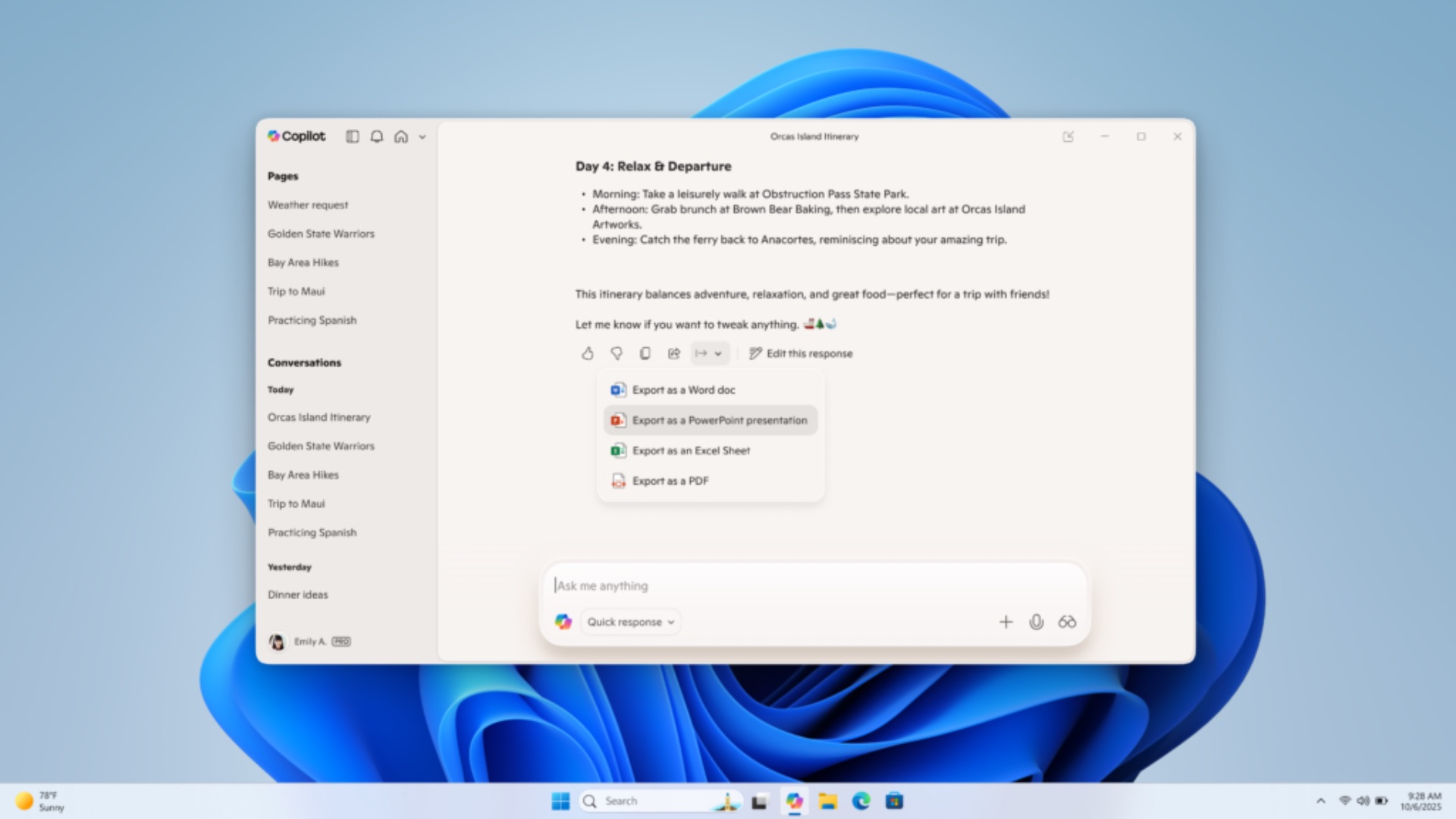Expand the Quick response mode selector

629,622
